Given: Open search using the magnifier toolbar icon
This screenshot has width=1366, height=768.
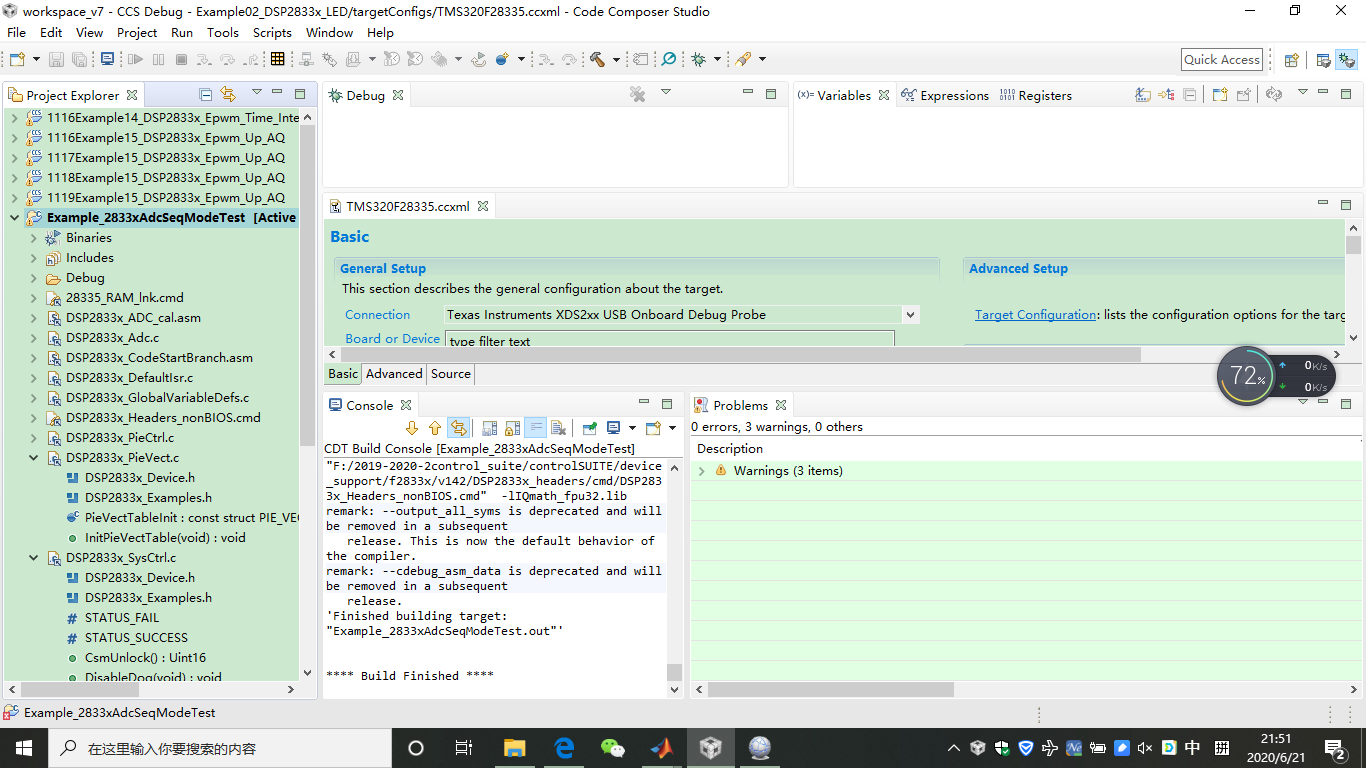Looking at the screenshot, I should coord(666,59).
